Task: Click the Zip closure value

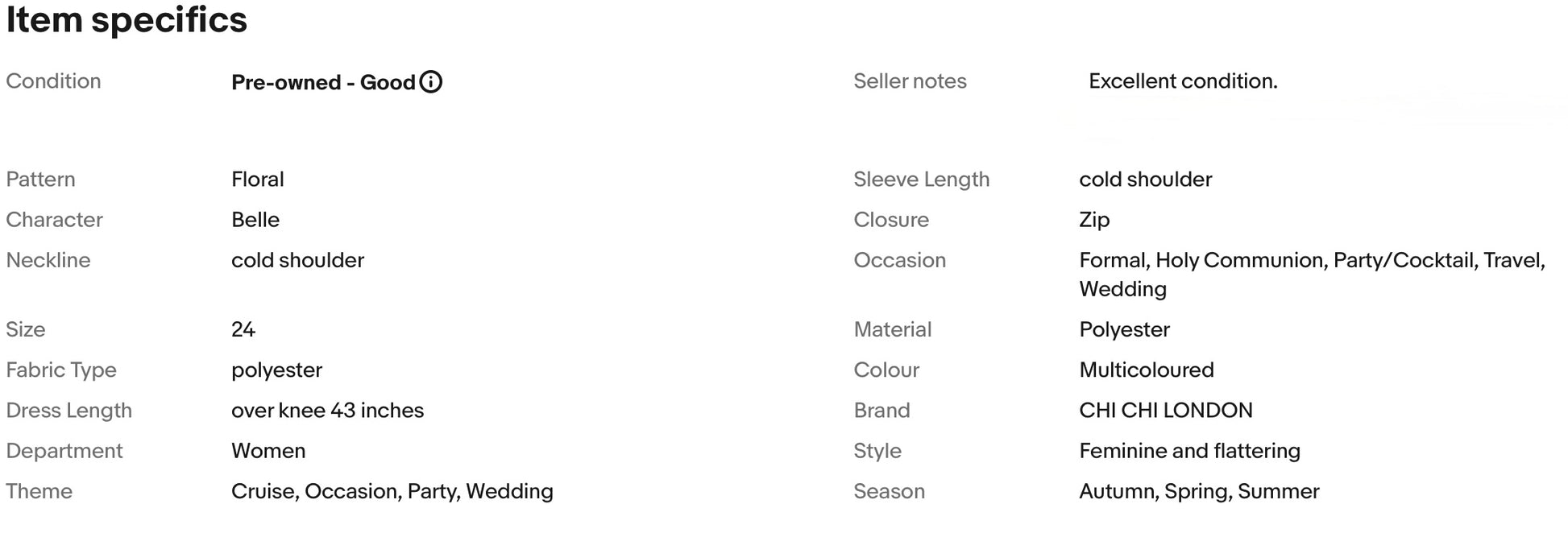Action: click(x=1094, y=220)
